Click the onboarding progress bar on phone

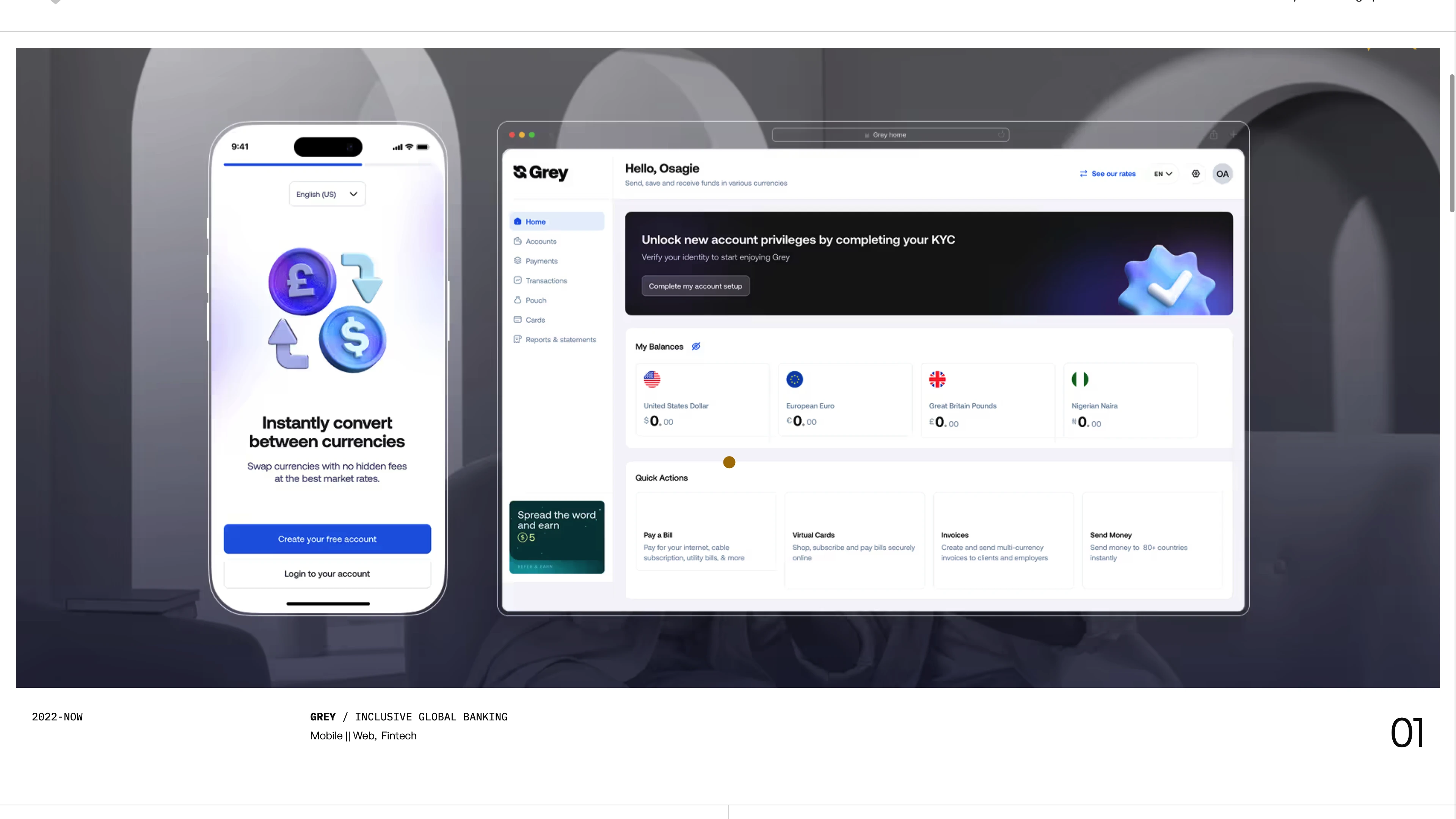[327, 165]
